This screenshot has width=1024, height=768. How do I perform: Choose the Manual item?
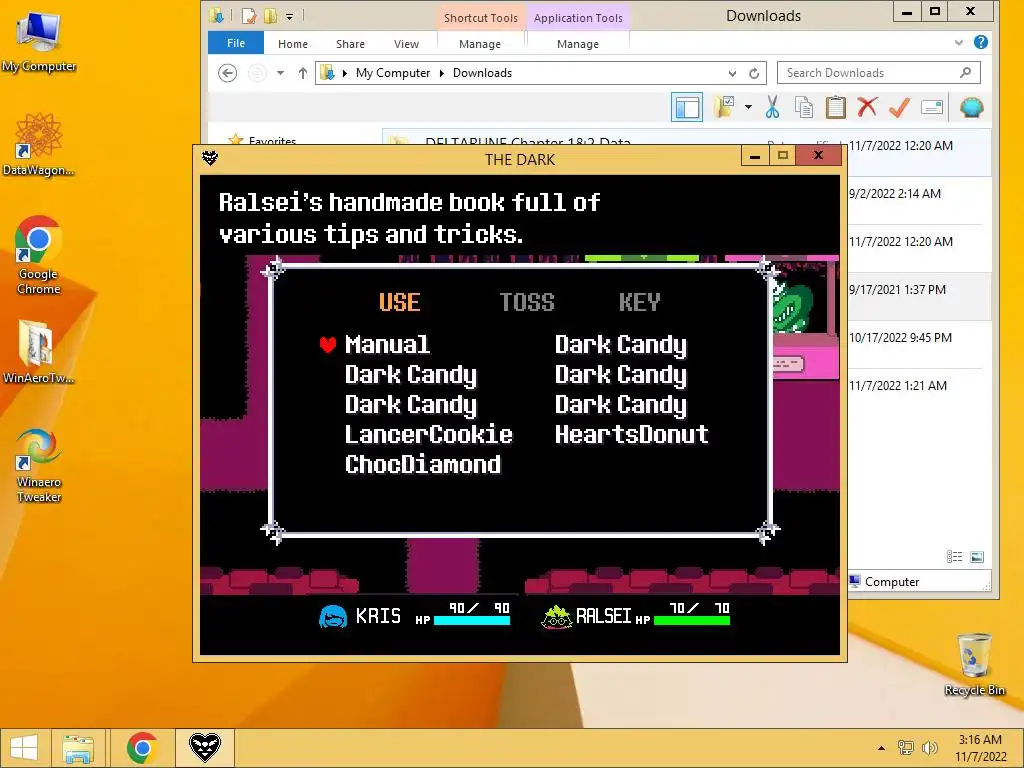pos(387,344)
